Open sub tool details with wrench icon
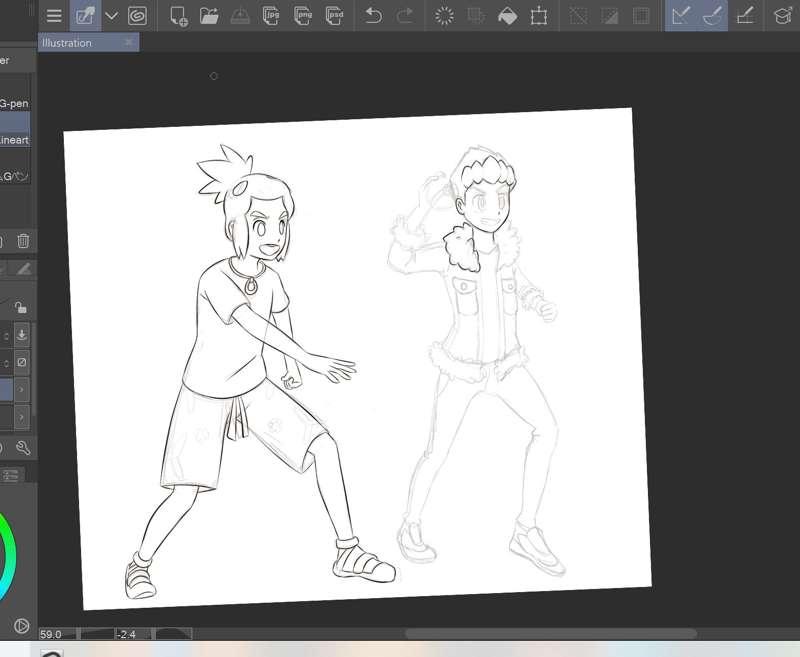This screenshot has width=800, height=657. (23, 448)
